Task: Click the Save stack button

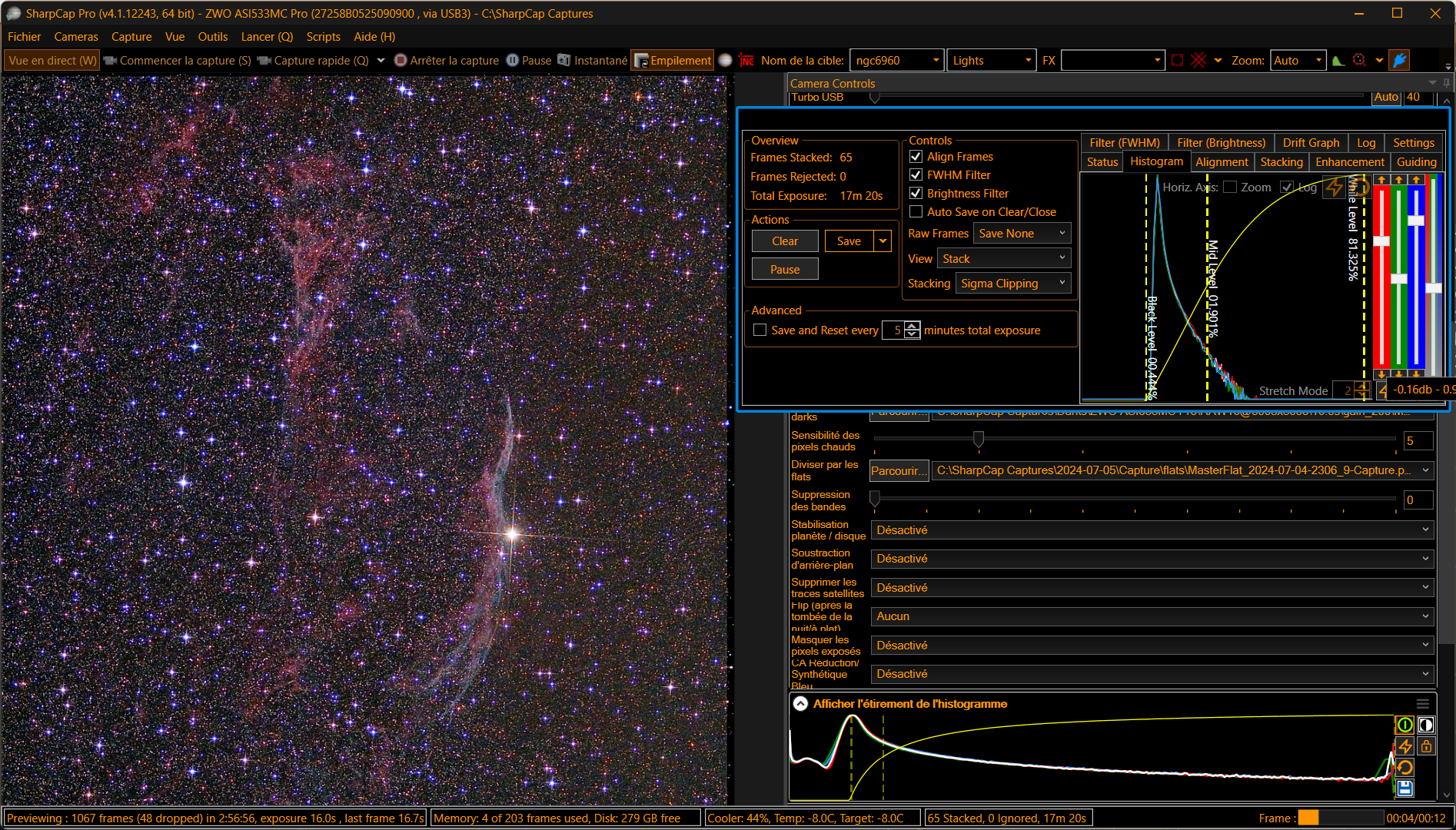Action: click(x=849, y=241)
